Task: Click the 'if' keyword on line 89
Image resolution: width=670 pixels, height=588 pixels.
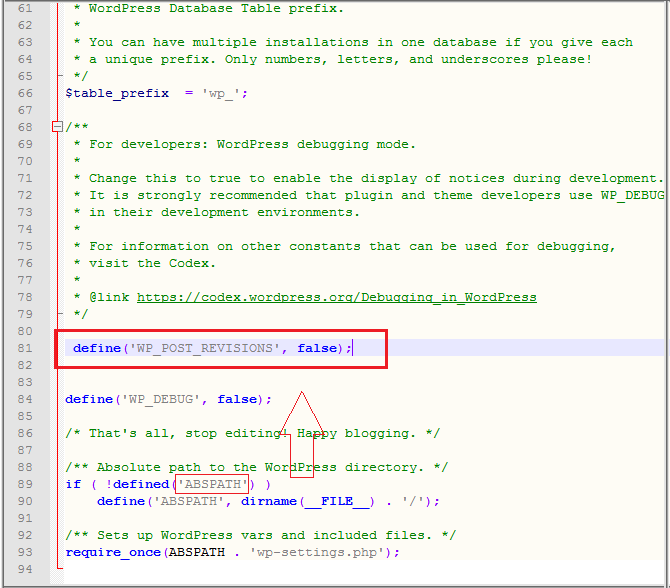Action: [73, 484]
